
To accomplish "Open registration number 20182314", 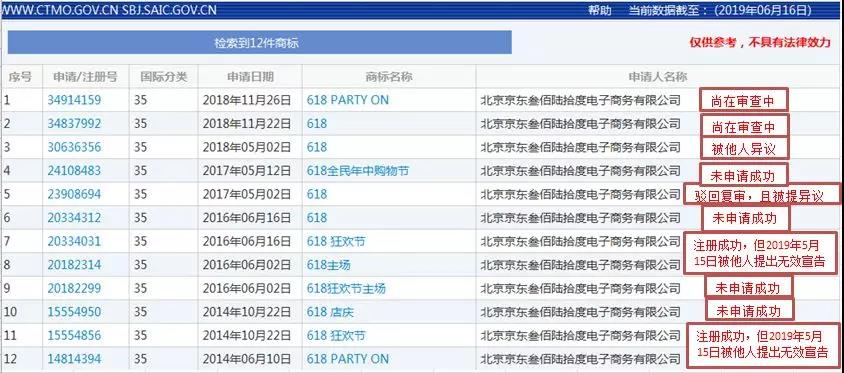I will [x=74, y=265].
